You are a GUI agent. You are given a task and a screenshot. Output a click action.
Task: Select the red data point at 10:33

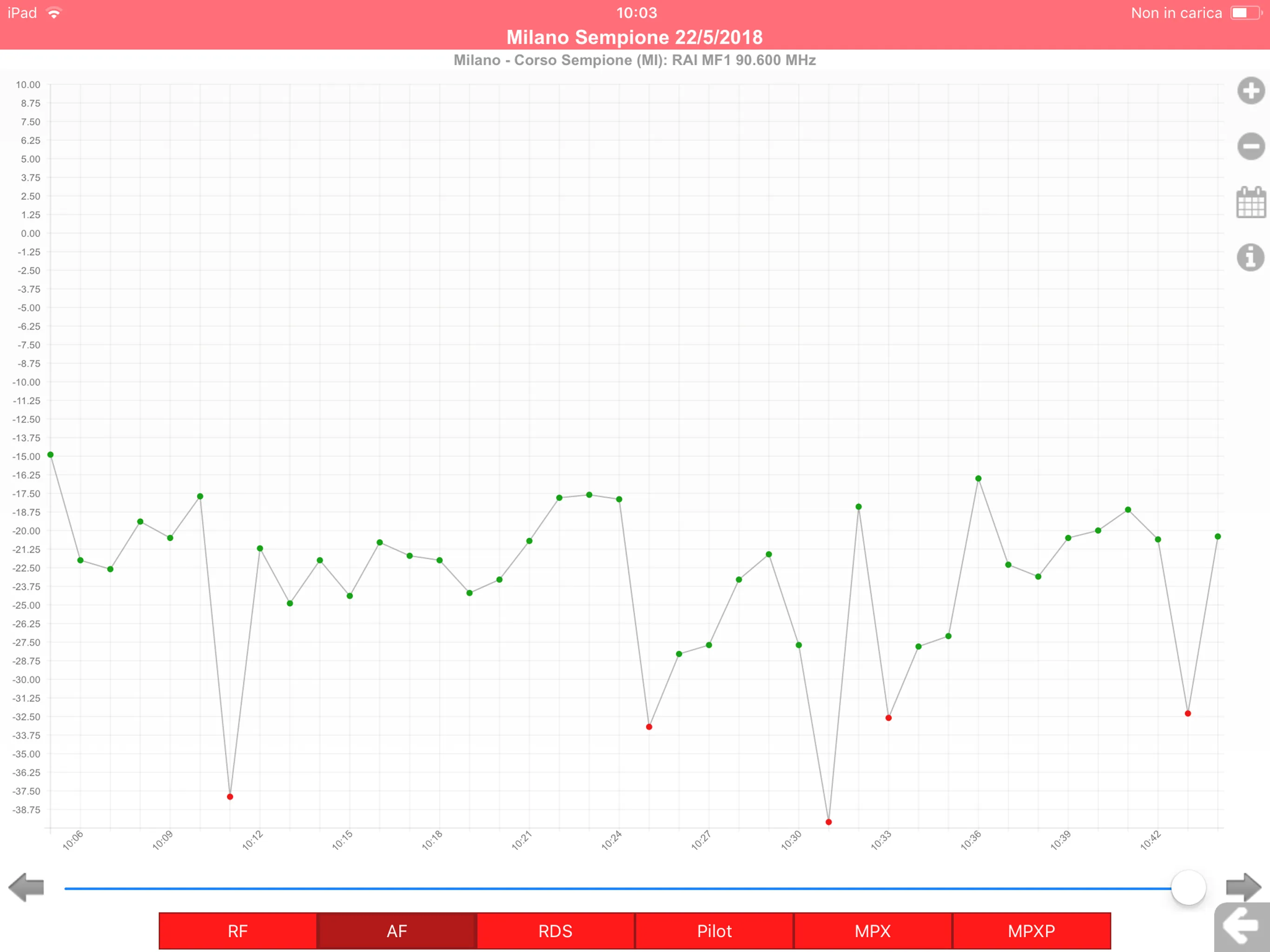coord(888,718)
